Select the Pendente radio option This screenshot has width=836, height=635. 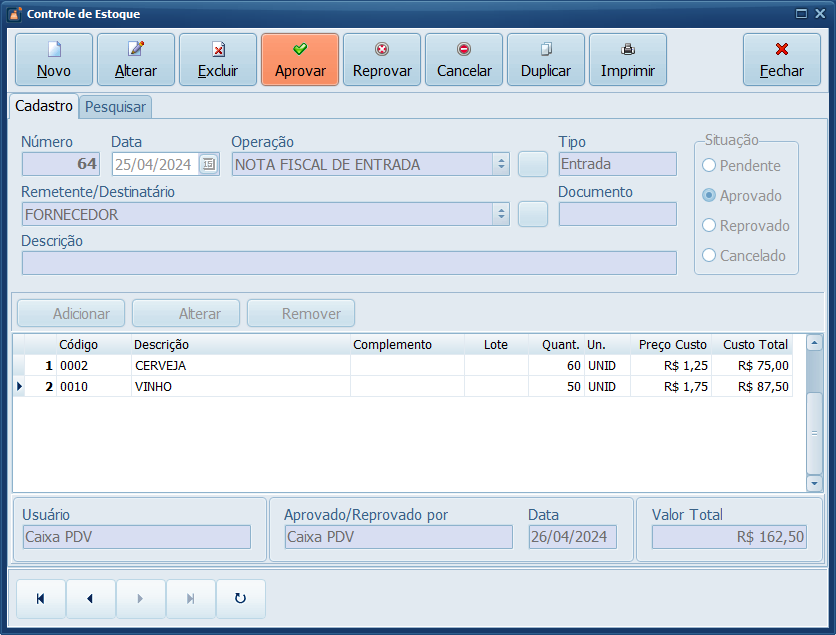(710, 166)
